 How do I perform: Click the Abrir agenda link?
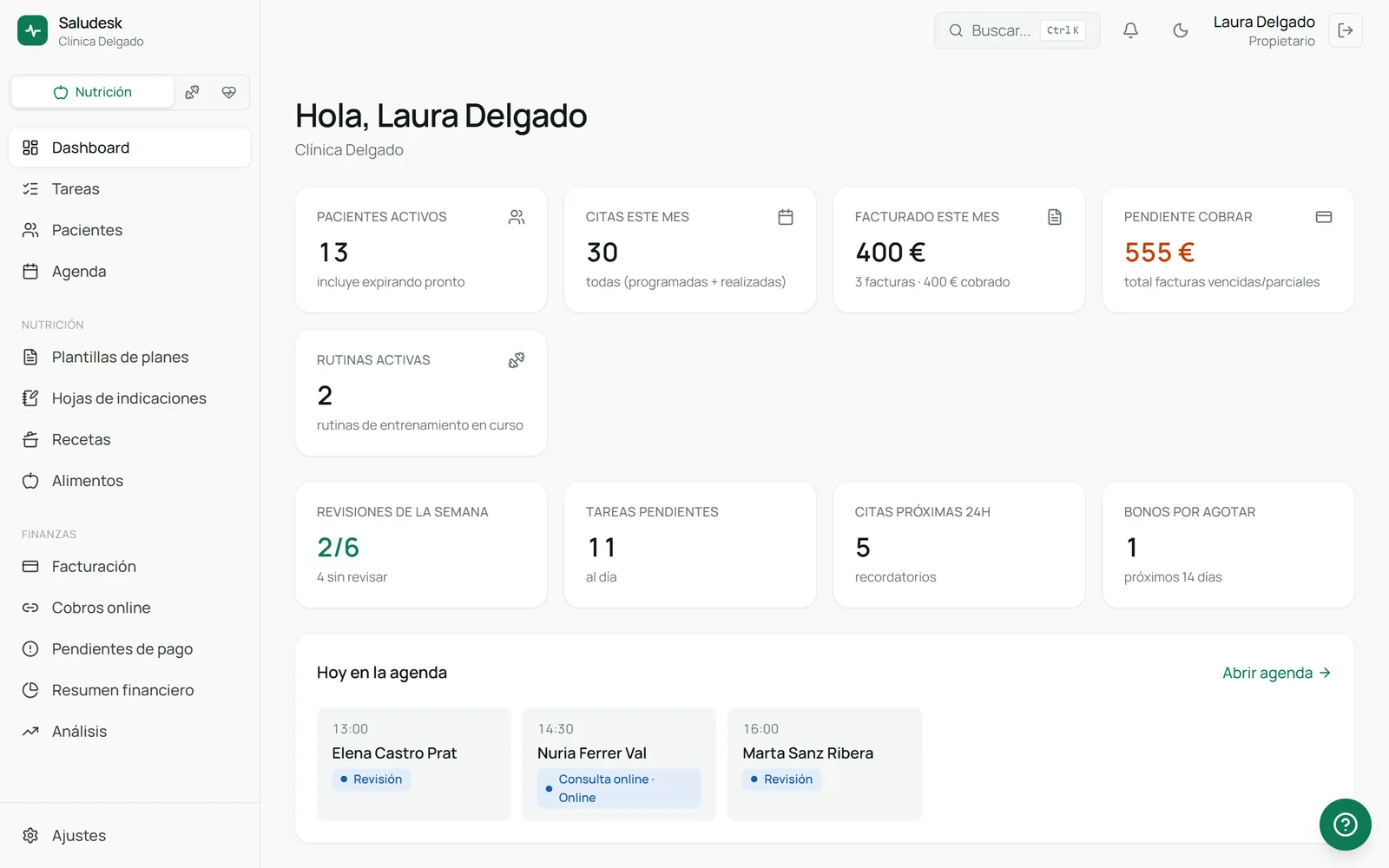click(x=1276, y=673)
